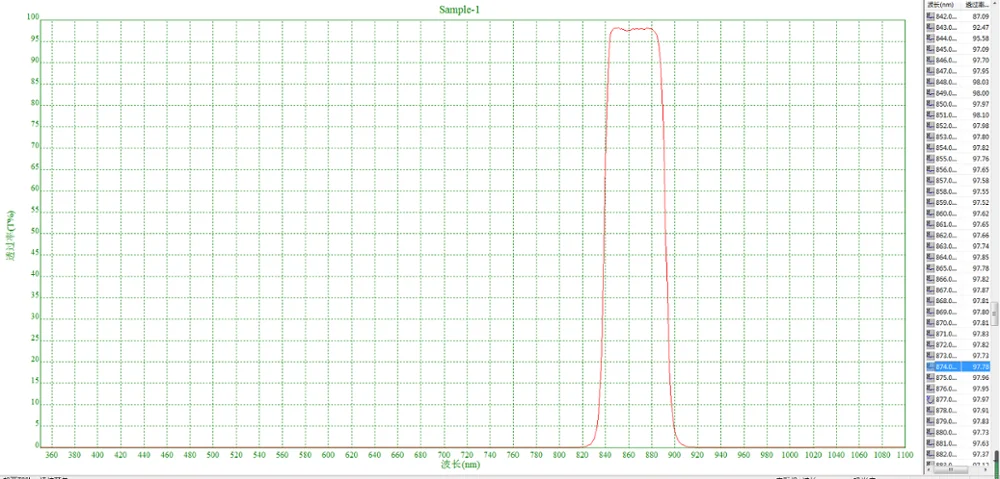Click the row icon beside 850.0 nm
The height and width of the screenshot is (479, 1000).
pyautogui.click(x=930, y=104)
